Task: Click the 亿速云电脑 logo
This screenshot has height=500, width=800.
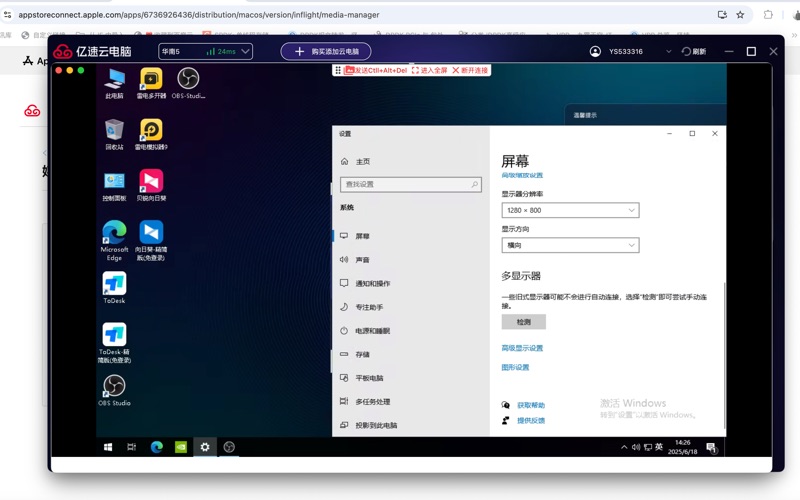Action: 92,52
